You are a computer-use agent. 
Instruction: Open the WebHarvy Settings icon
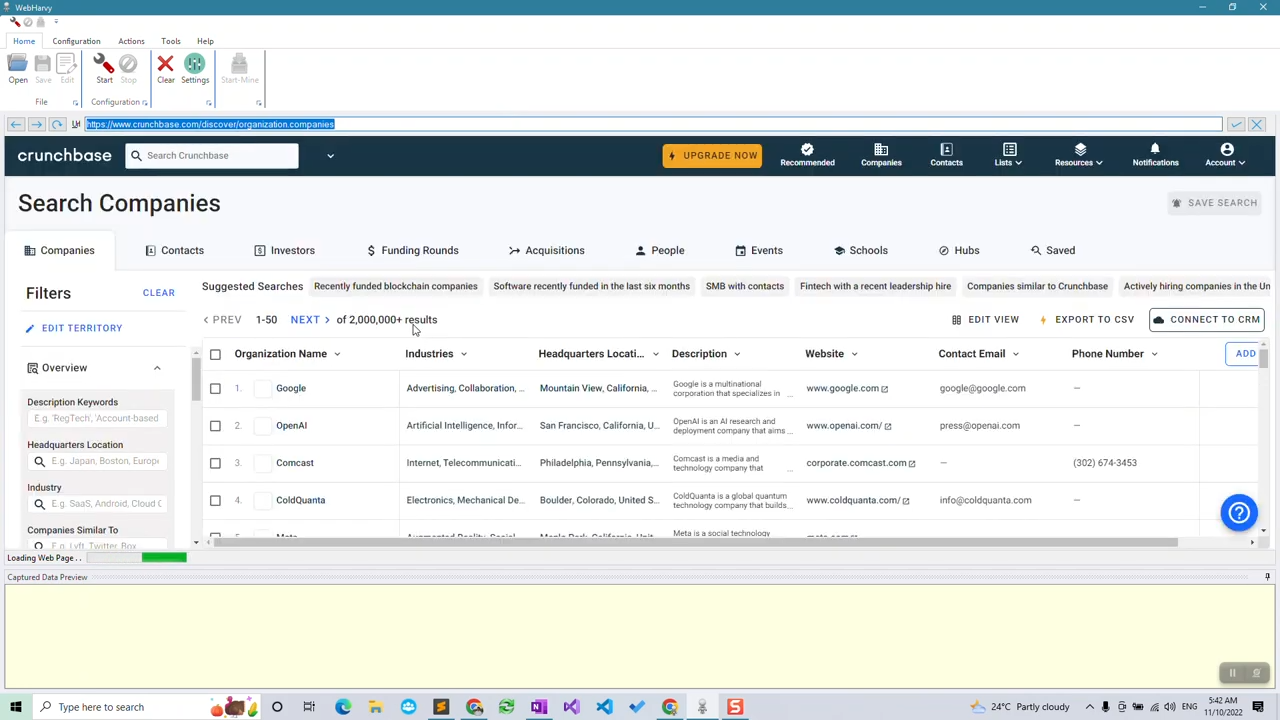click(x=195, y=68)
